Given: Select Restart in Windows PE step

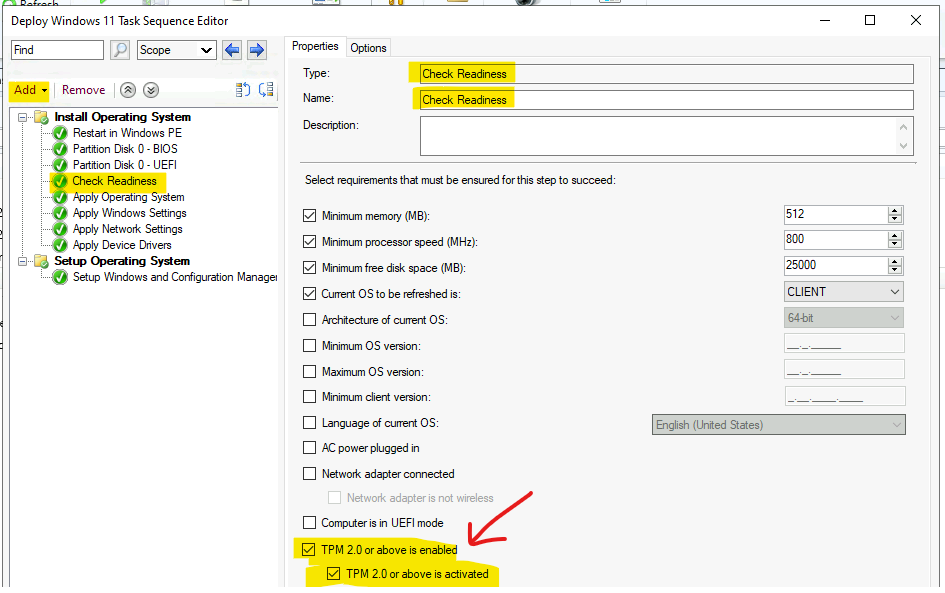Looking at the screenshot, I should pos(127,133).
